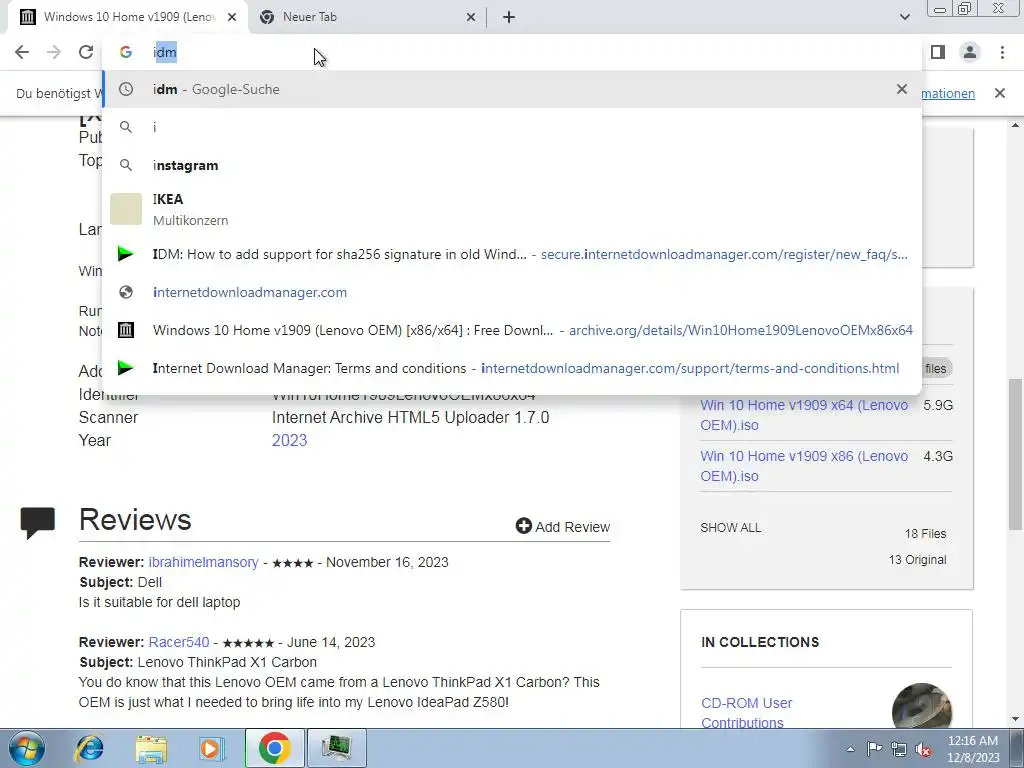This screenshot has width=1024, height=768.
Task: Click the scrollbar up arrow
Action: coord(1015,125)
